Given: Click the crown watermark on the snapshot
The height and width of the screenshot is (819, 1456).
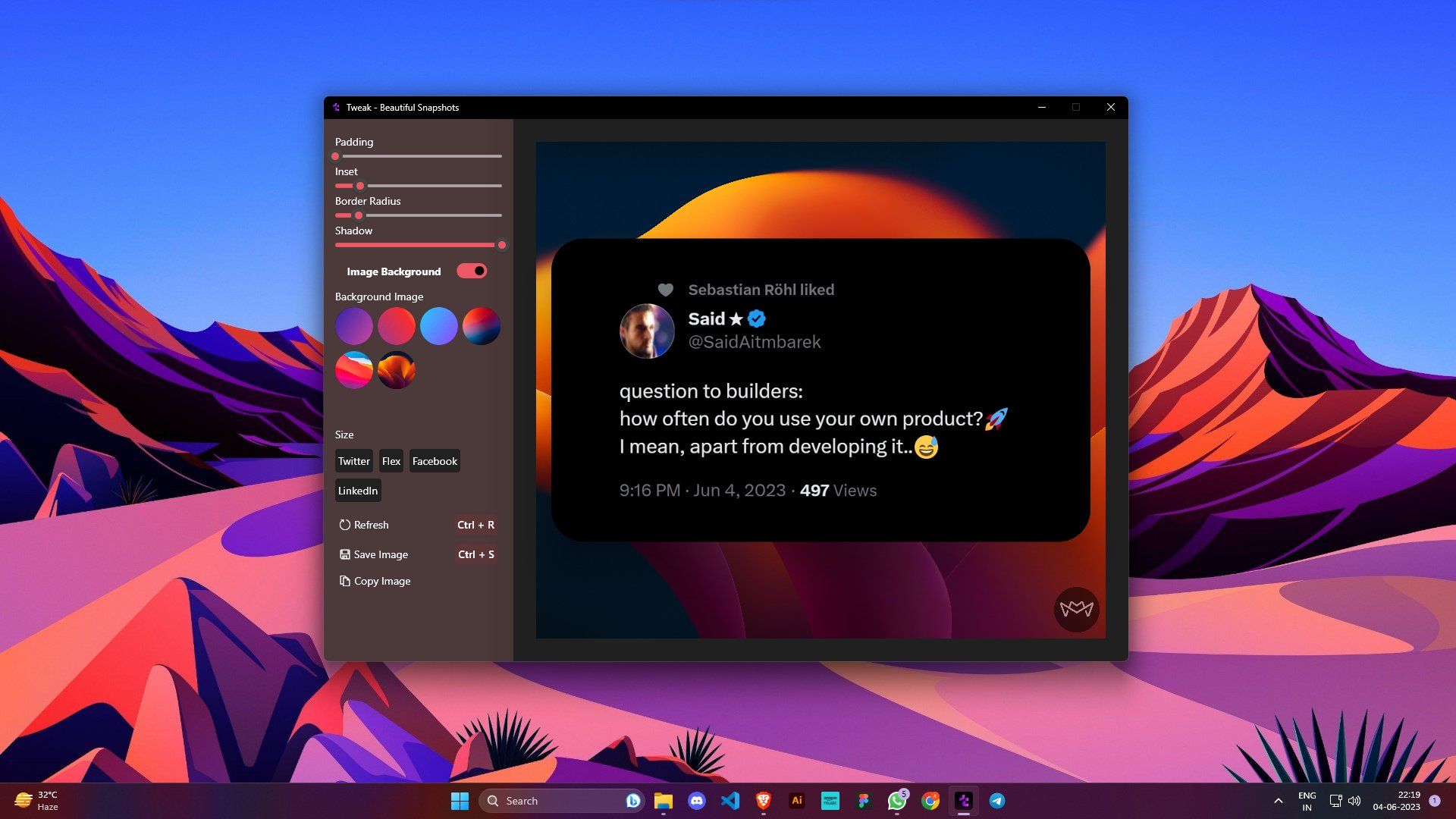Looking at the screenshot, I should tap(1076, 609).
